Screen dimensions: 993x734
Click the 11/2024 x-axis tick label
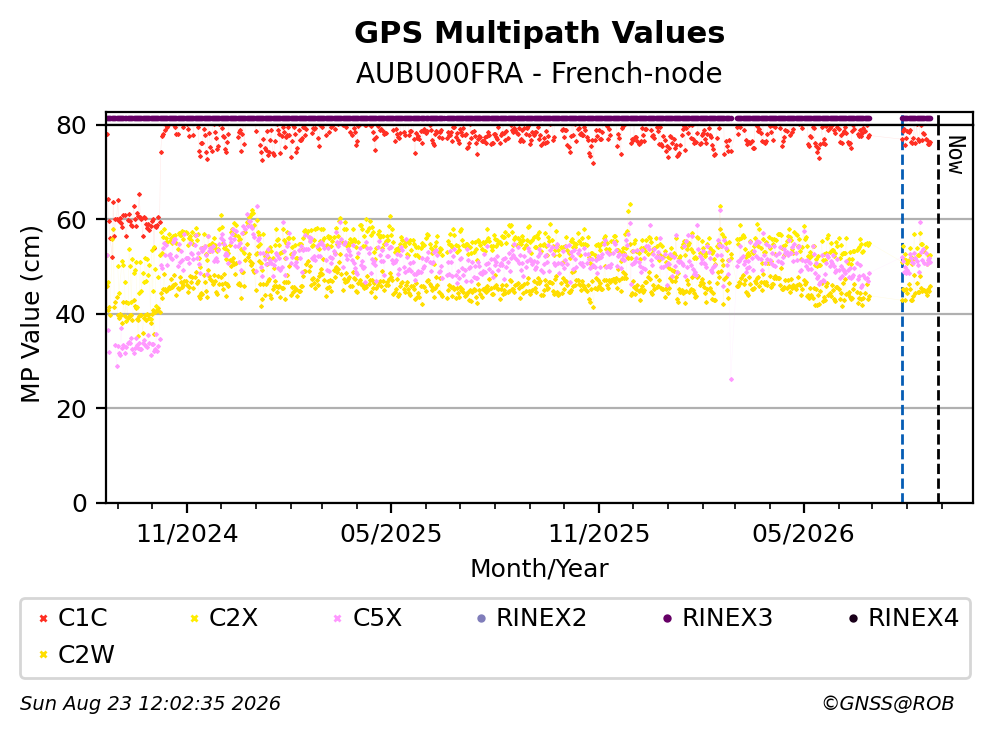187,534
